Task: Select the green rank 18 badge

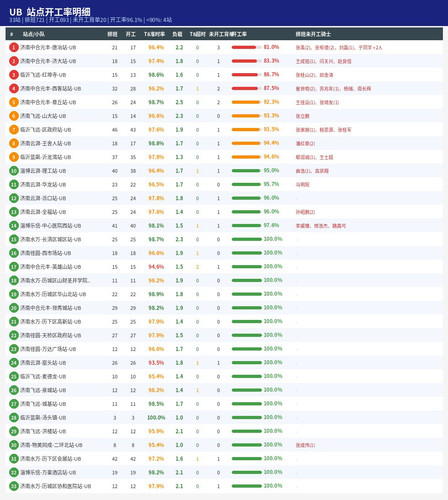Action: pyautogui.click(x=14, y=281)
